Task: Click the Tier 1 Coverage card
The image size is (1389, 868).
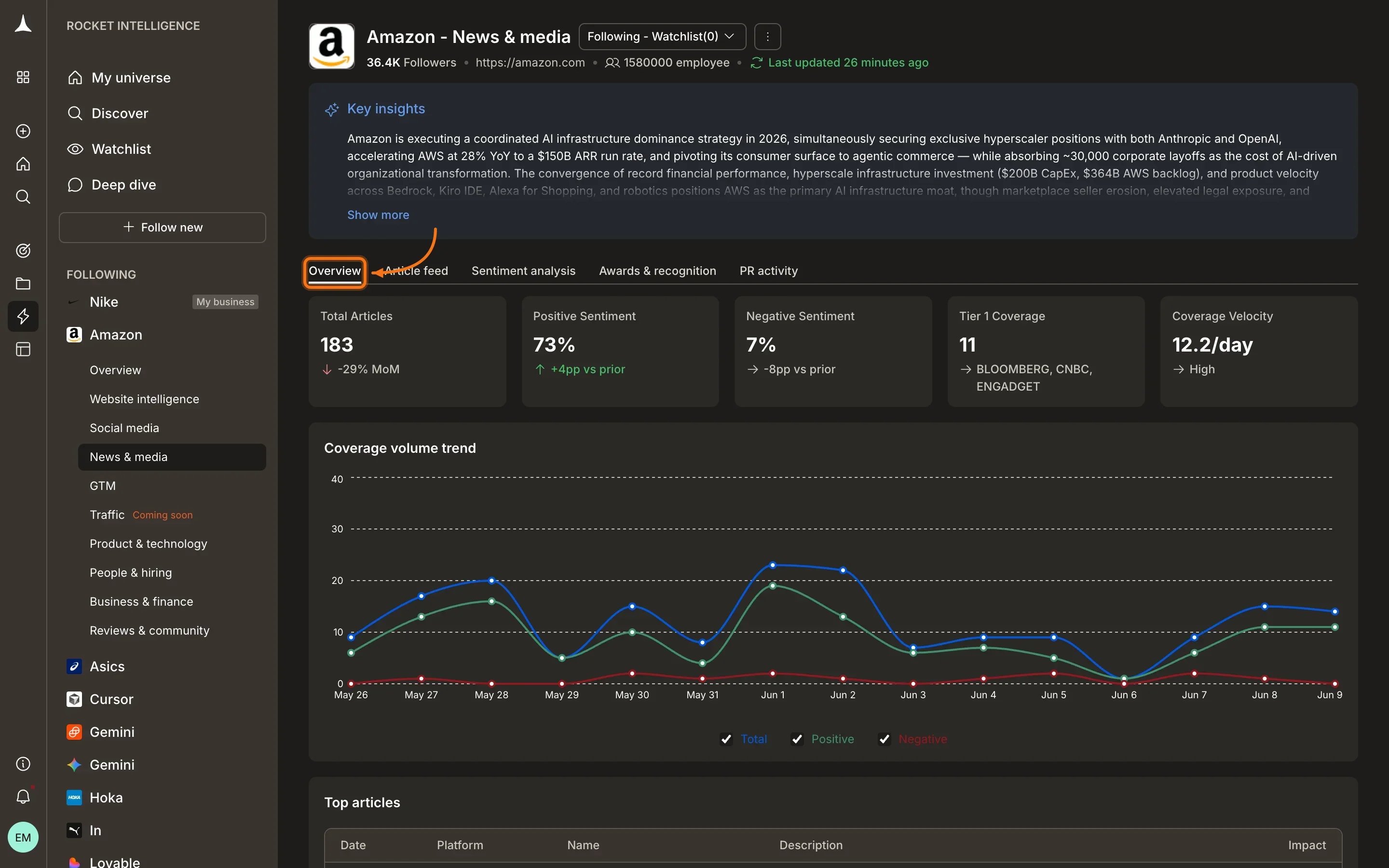Action: coord(1046,352)
